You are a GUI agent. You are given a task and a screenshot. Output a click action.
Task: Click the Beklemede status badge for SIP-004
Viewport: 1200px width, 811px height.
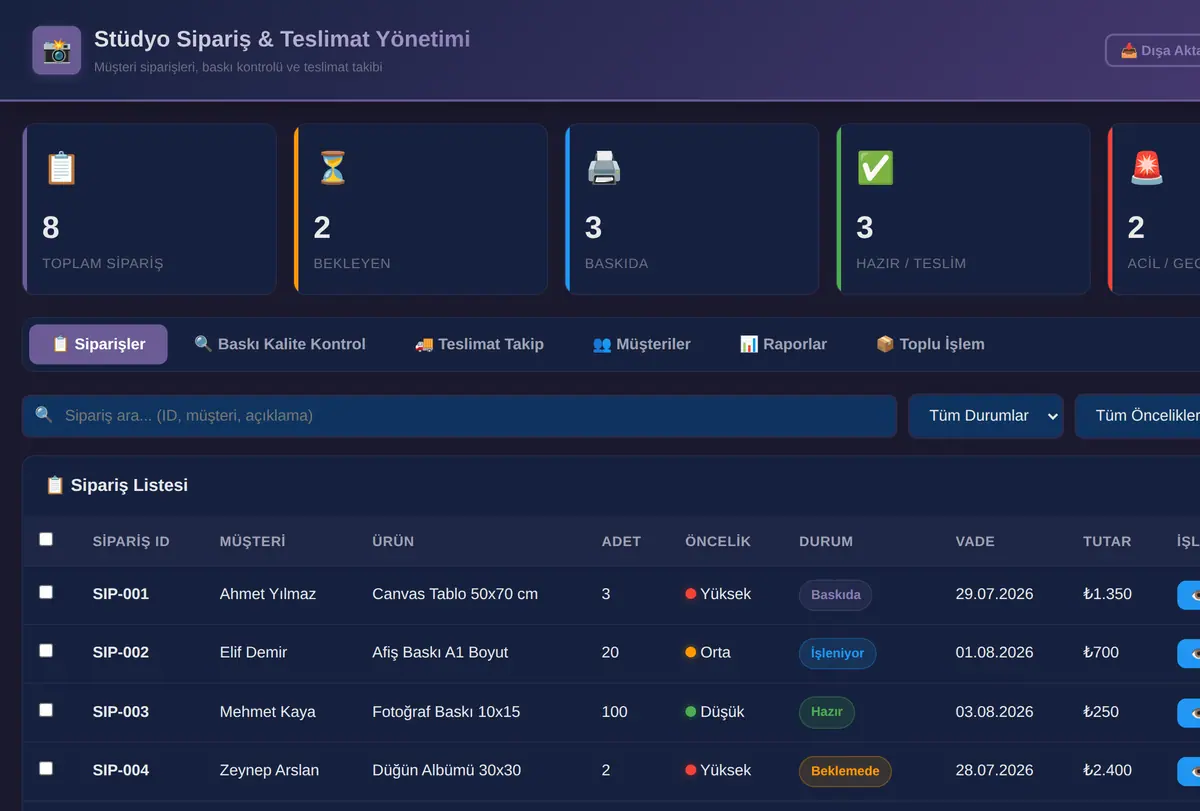[x=845, y=771]
